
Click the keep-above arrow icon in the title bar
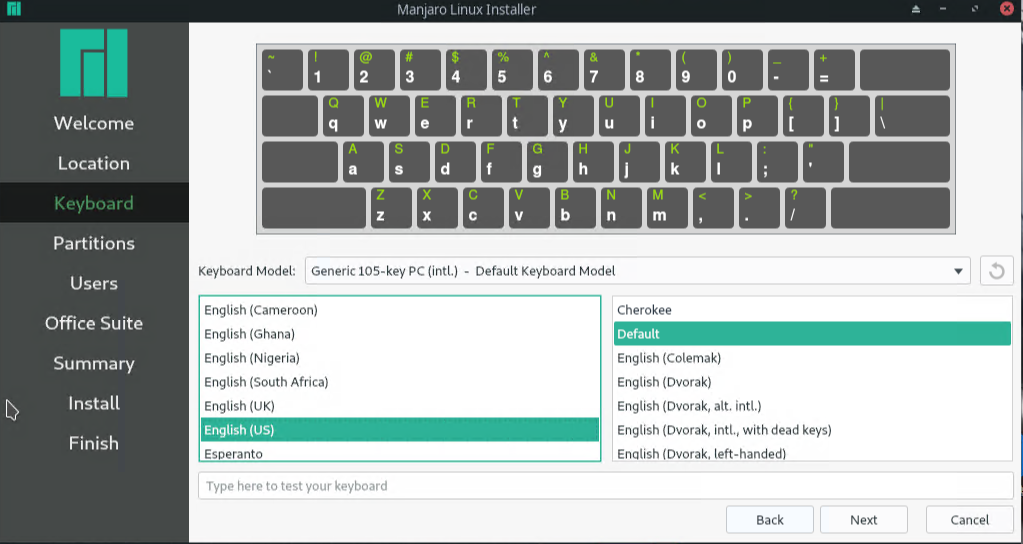pos(915,10)
